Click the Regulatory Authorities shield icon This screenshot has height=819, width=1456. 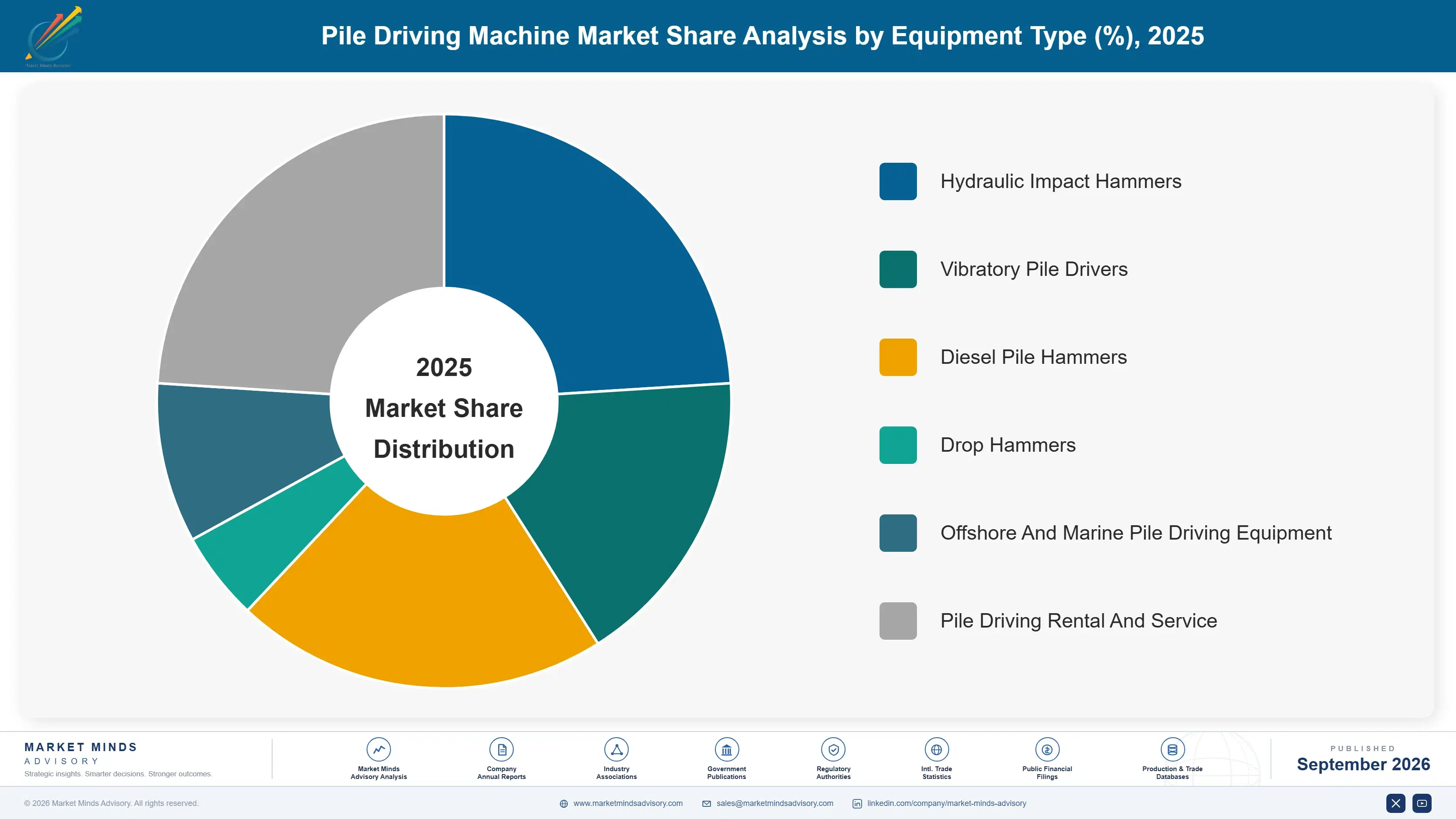coord(833,749)
